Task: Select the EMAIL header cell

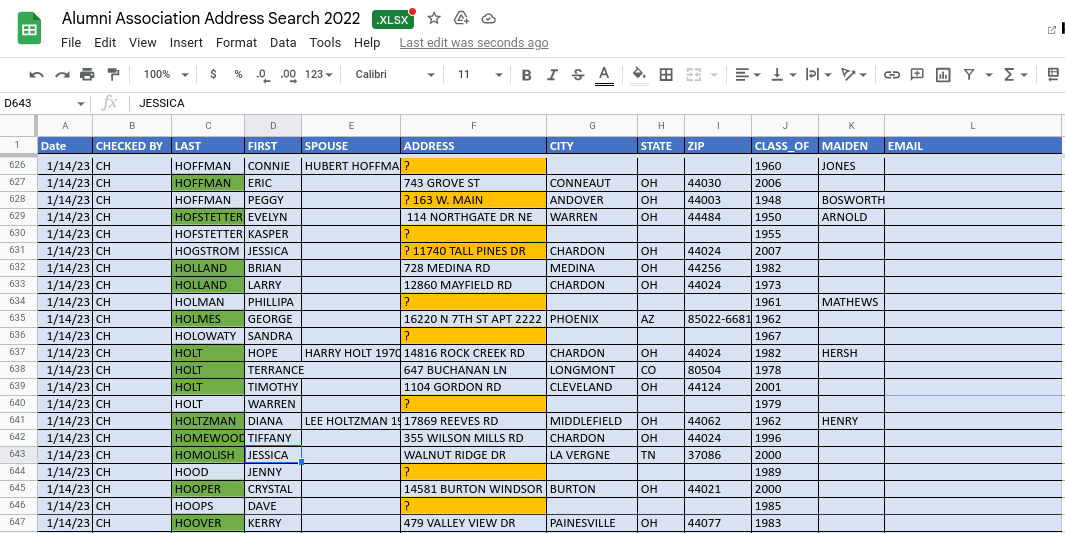Action: click(973, 145)
